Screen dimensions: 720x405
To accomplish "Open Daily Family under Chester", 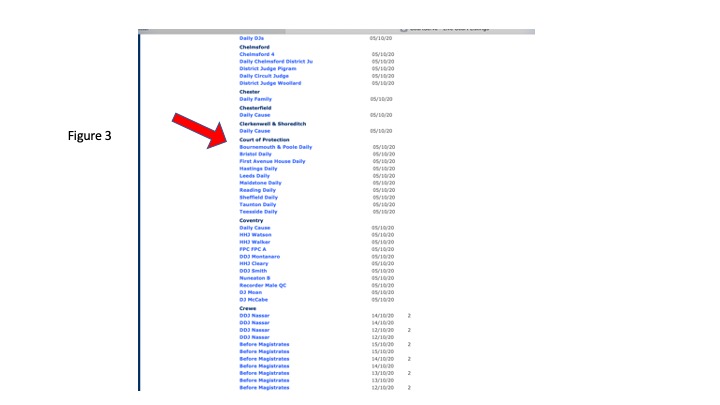I will (254, 99).
